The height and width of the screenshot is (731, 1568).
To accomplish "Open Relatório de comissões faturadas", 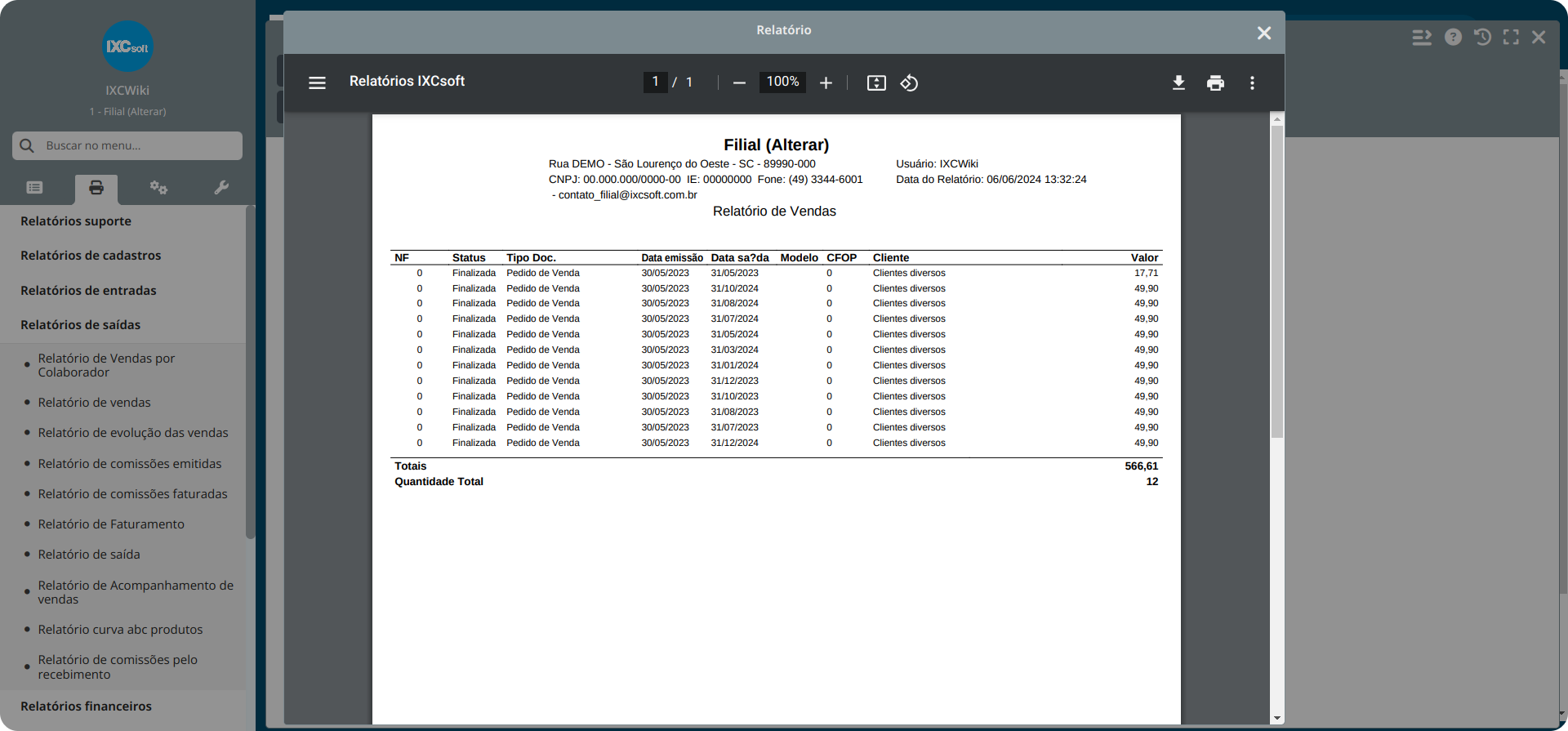I will point(132,494).
